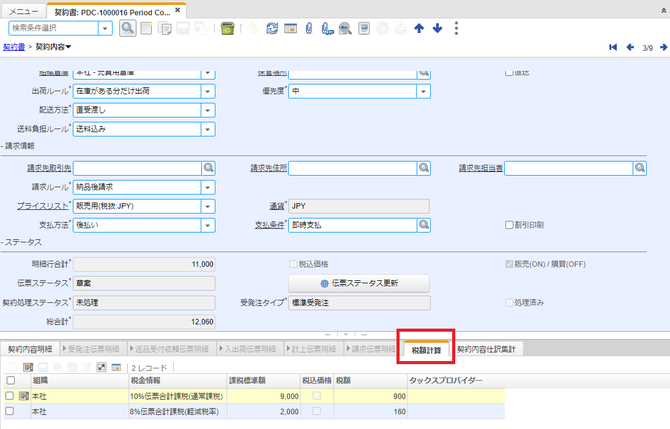Click into the 請求先取引先 input field
This screenshot has width=670, height=429.
(137, 168)
